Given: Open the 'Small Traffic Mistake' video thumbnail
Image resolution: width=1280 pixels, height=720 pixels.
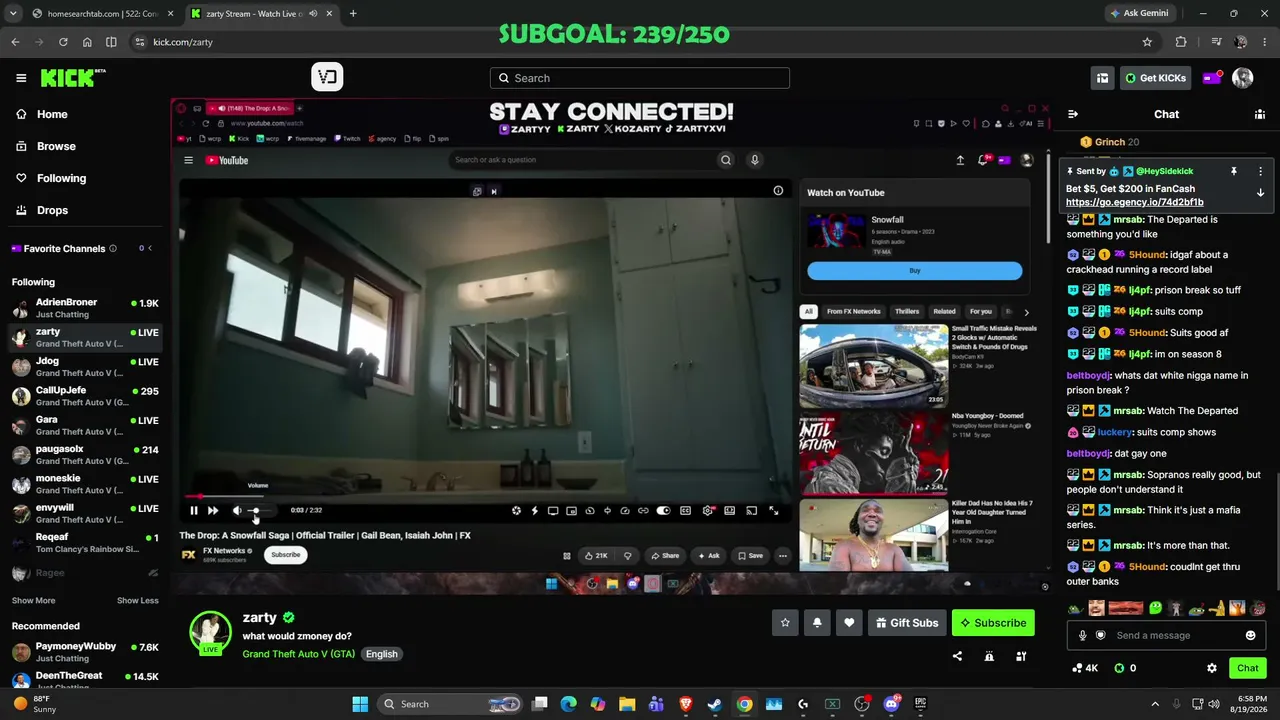Looking at the screenshot, I should pos(873,365).
